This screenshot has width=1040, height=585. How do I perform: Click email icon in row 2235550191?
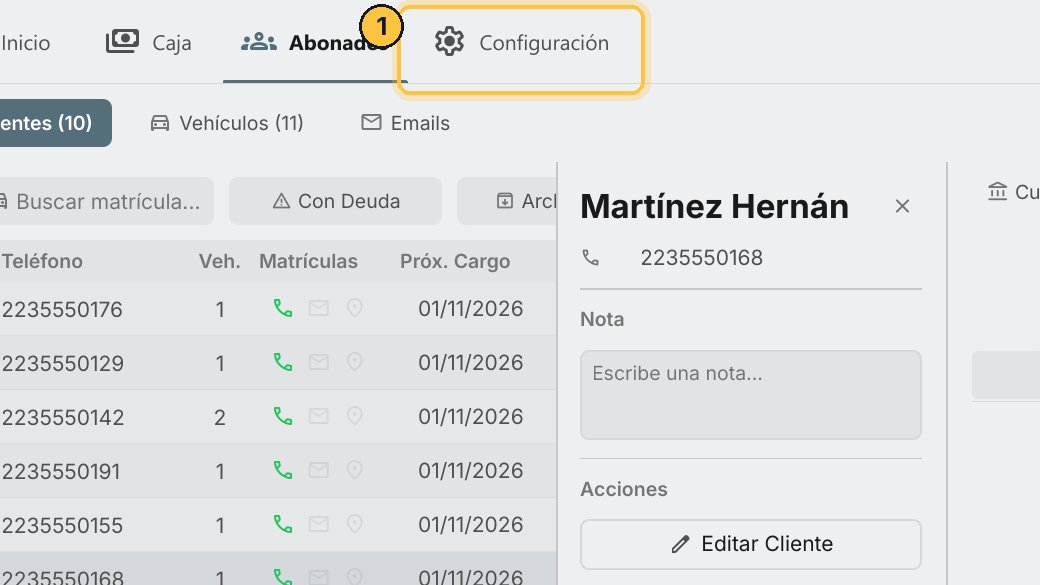pyautogui.click(x=319, y=470)
